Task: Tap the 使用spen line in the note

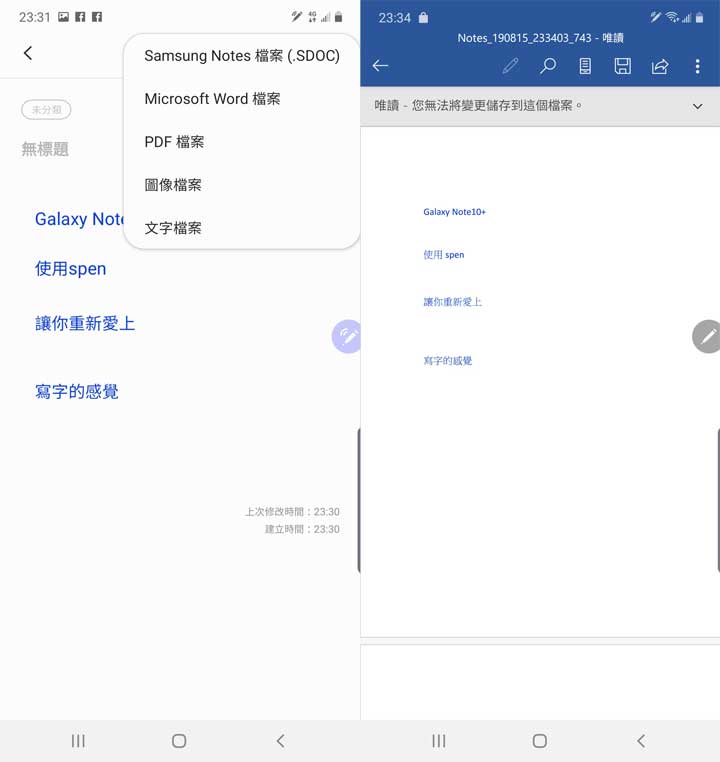Action: coord(70,269)
